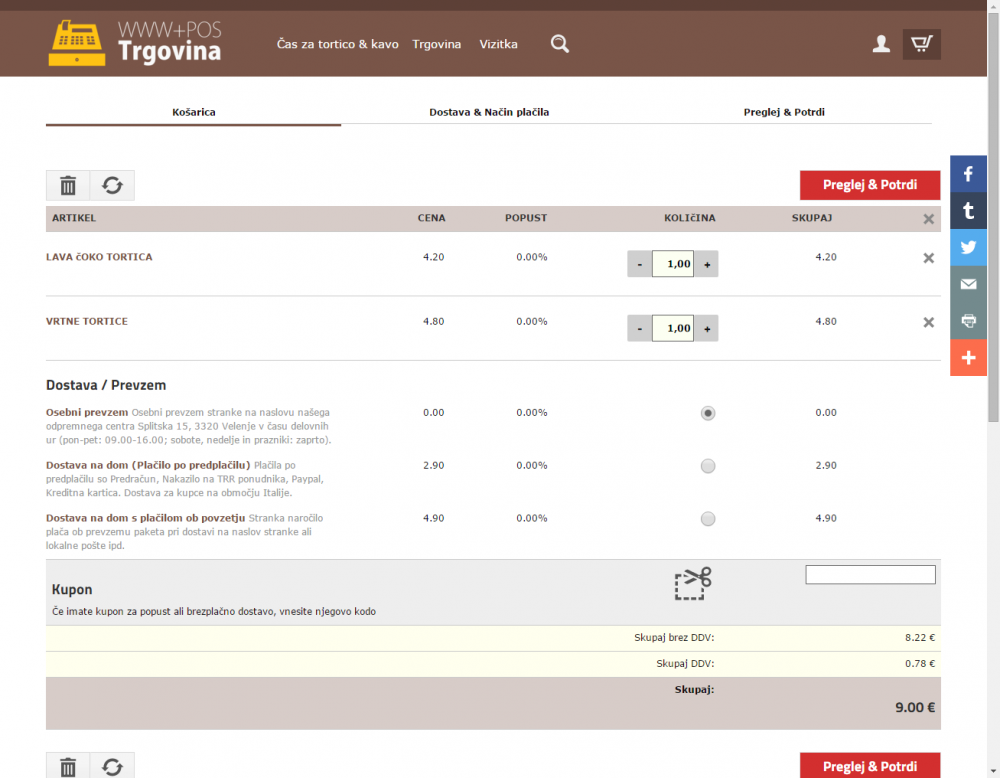Click the top trash icon to empty cart
The image size is (1000, 778).
[68, 185]
